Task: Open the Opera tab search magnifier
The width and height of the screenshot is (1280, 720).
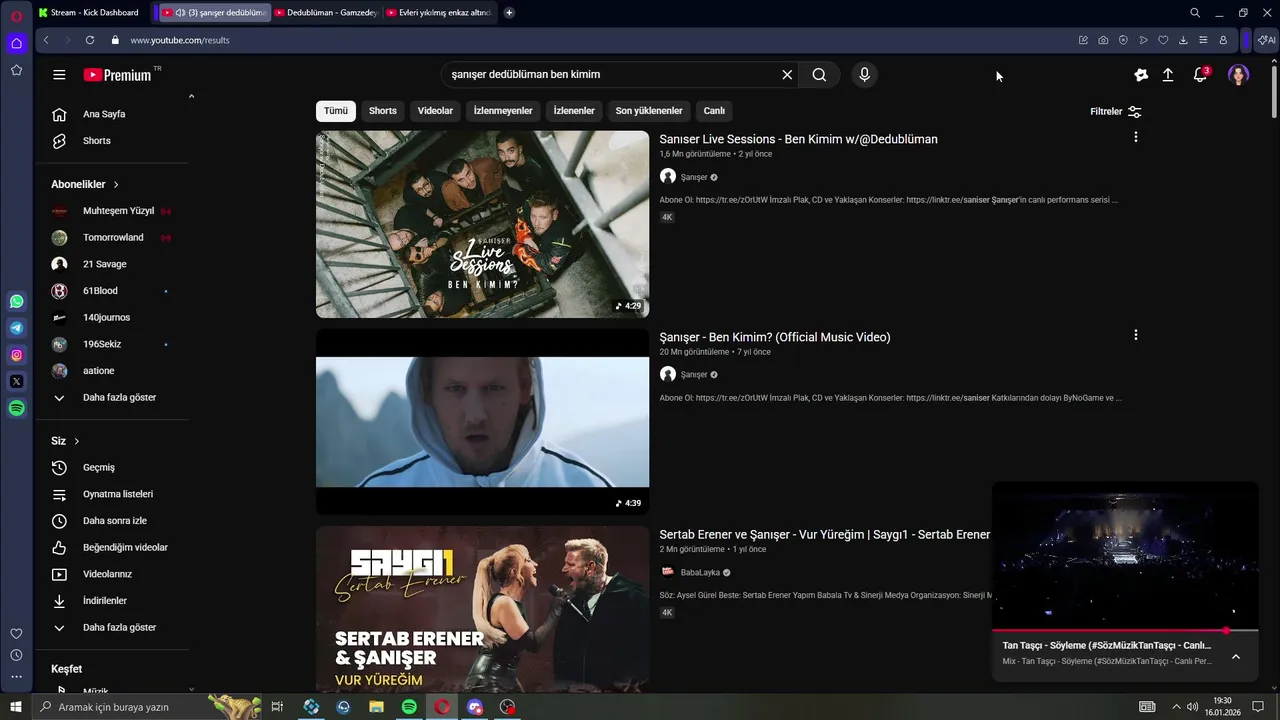Action: [1195, 13]
